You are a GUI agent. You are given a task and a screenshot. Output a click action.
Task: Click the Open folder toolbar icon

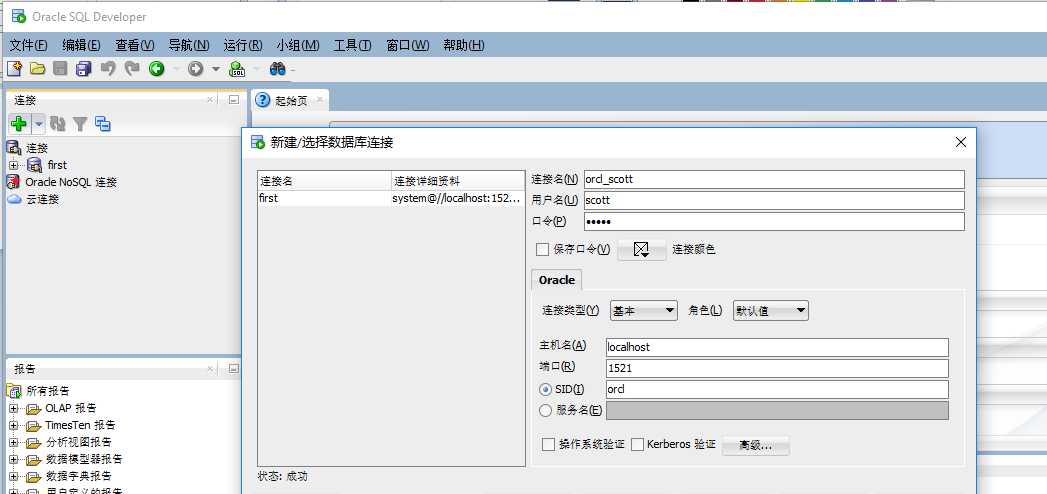tap(37, 68)
